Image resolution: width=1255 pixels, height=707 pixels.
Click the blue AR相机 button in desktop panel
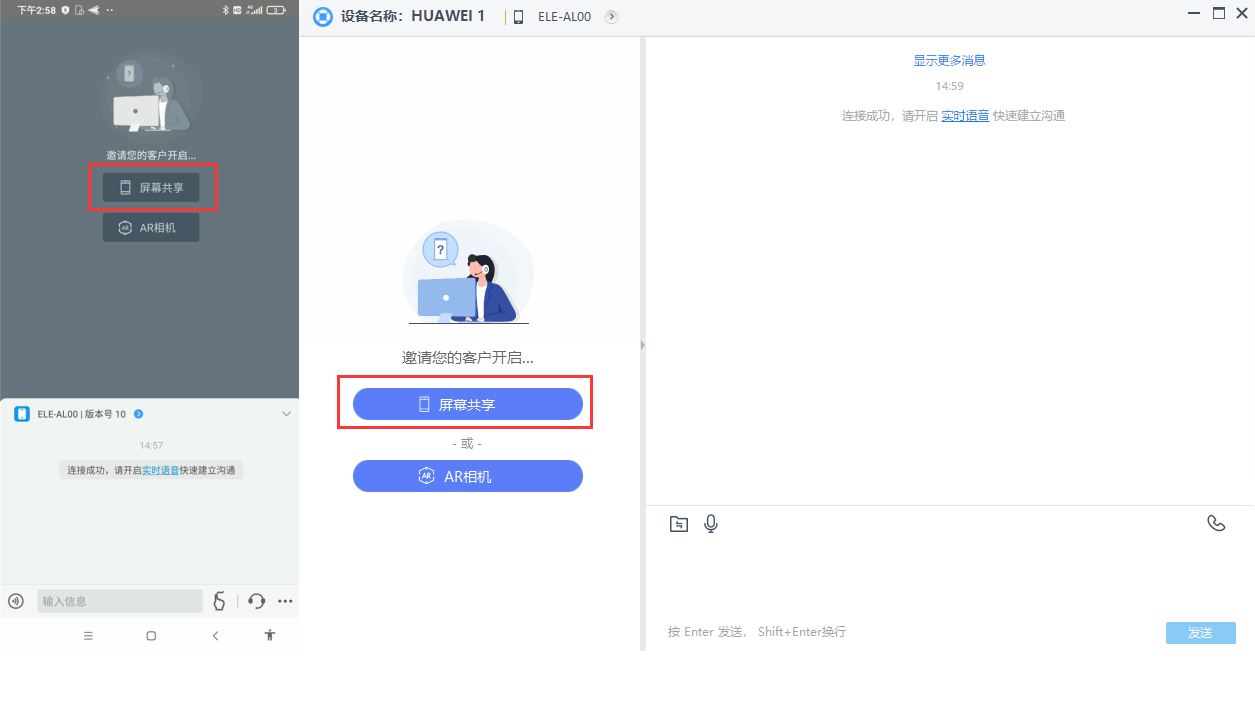pyautogui.click(x=467, y=476)
